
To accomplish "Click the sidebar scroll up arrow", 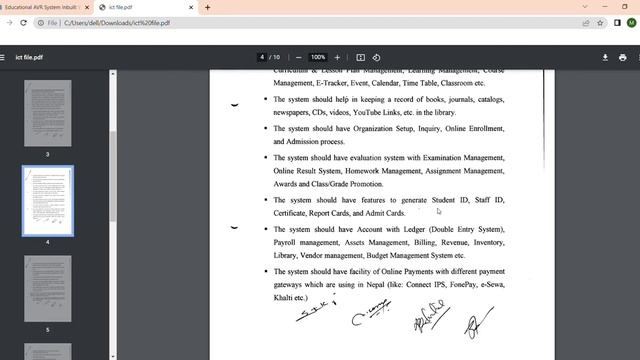I will [x=113, y=73].
